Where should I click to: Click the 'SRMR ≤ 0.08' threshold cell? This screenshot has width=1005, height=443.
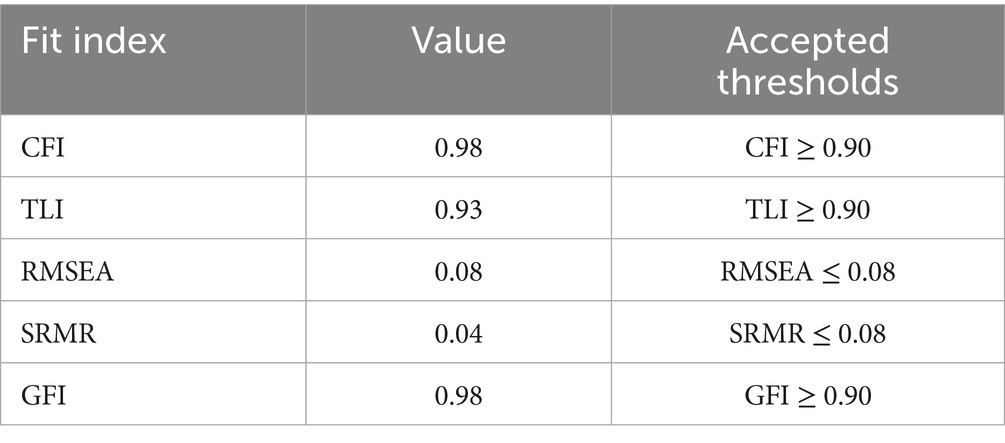(x=807, y=334)
